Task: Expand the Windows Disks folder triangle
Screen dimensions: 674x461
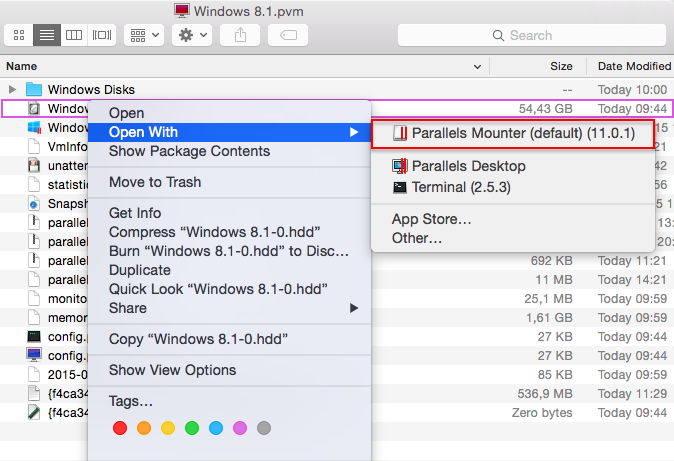Action: pyautogui.click(x=12, y=89)
